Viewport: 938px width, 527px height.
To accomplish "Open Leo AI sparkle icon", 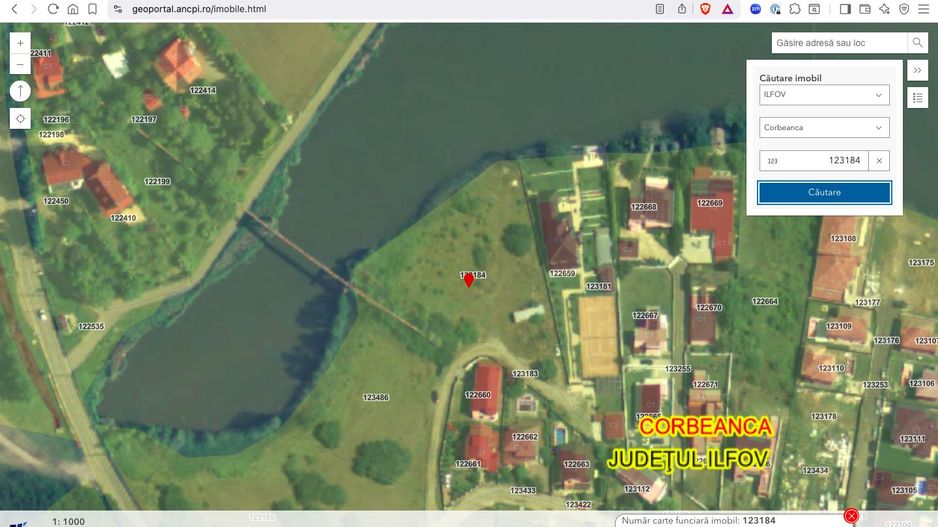I will (x=885, y=9).
